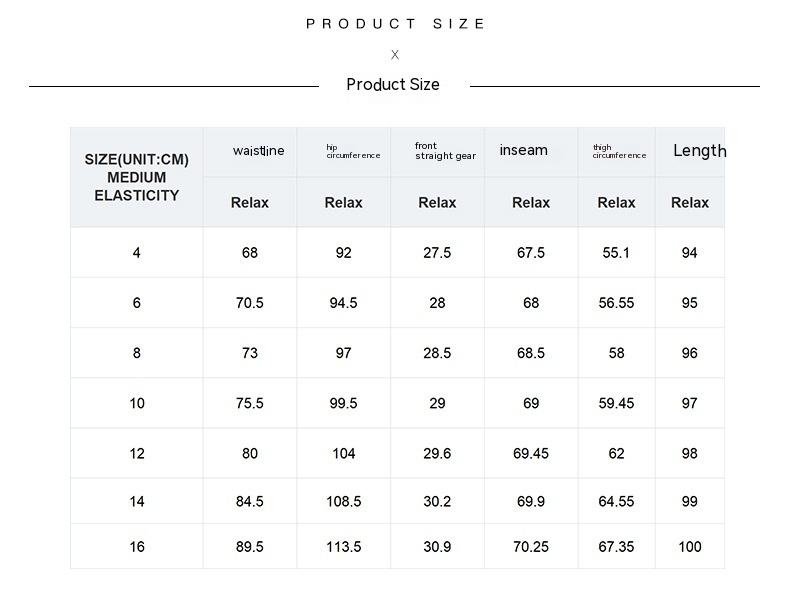This screenshot has height=601, width=790.
Task: Select inseam value 69.45 for size 12
Action: pyautogui.click(x=531, y=453)
